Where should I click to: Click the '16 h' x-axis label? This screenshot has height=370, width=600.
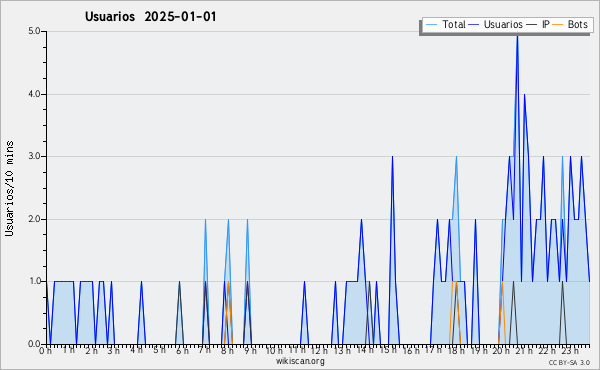pos(411,351)
